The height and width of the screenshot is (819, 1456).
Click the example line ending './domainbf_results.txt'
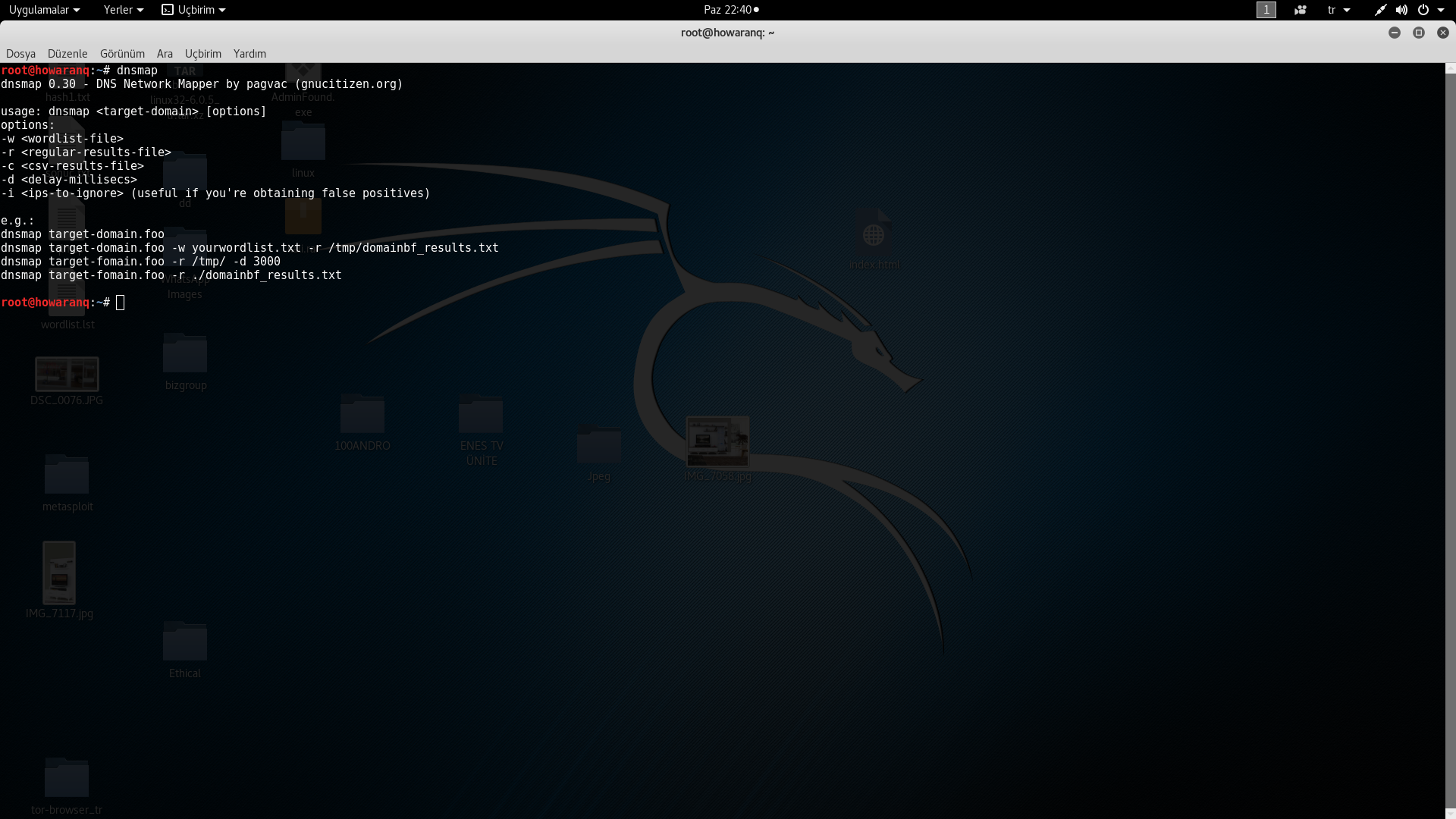[x=171, y=275]
